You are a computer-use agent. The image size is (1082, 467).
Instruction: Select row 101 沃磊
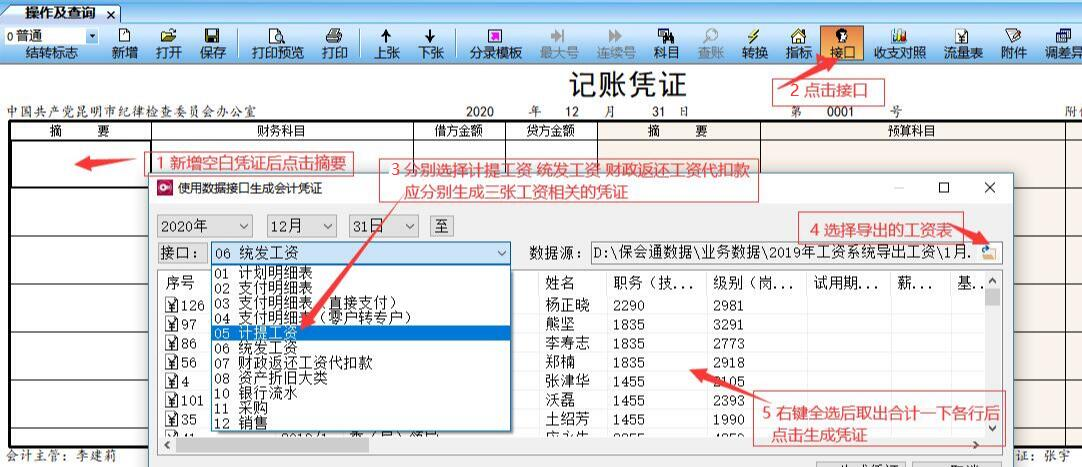572,401
